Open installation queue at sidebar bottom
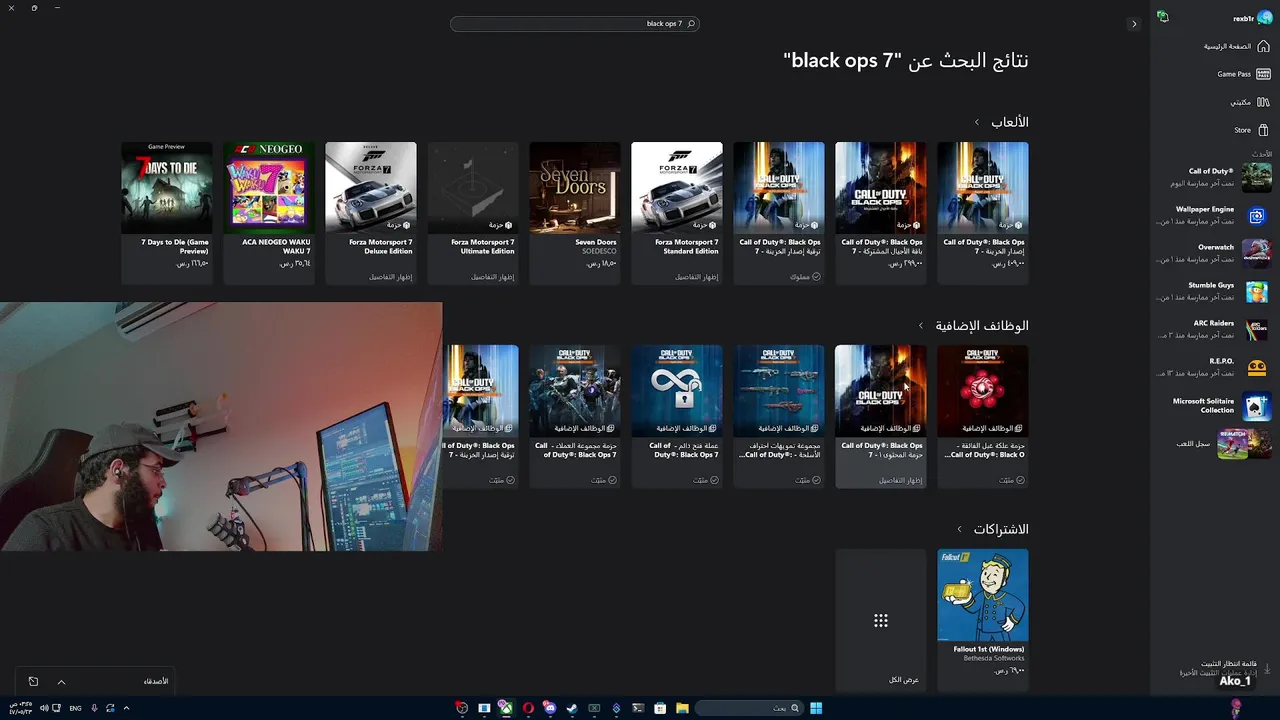 [x=1225, y=668]
